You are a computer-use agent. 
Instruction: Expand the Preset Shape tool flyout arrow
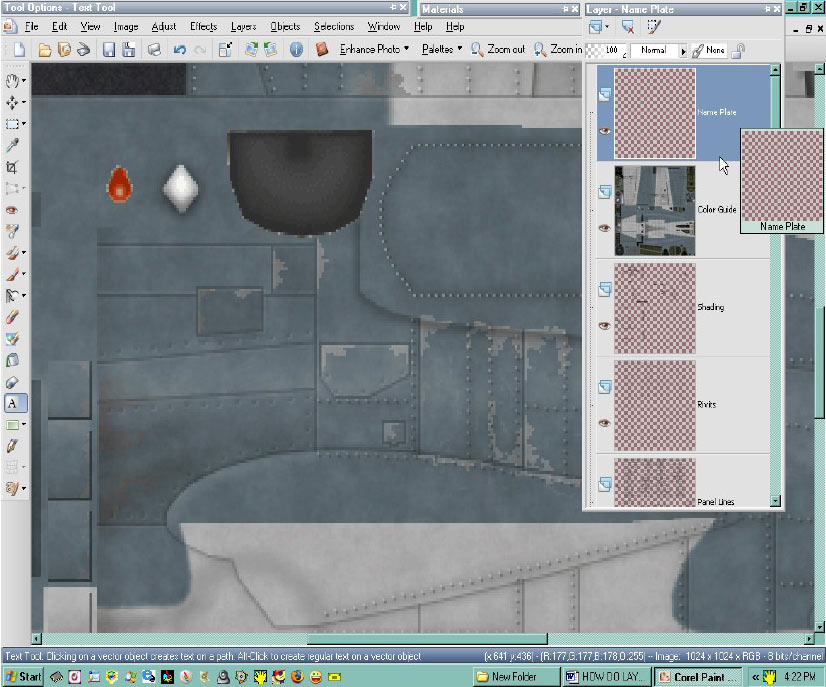(24, 425)
